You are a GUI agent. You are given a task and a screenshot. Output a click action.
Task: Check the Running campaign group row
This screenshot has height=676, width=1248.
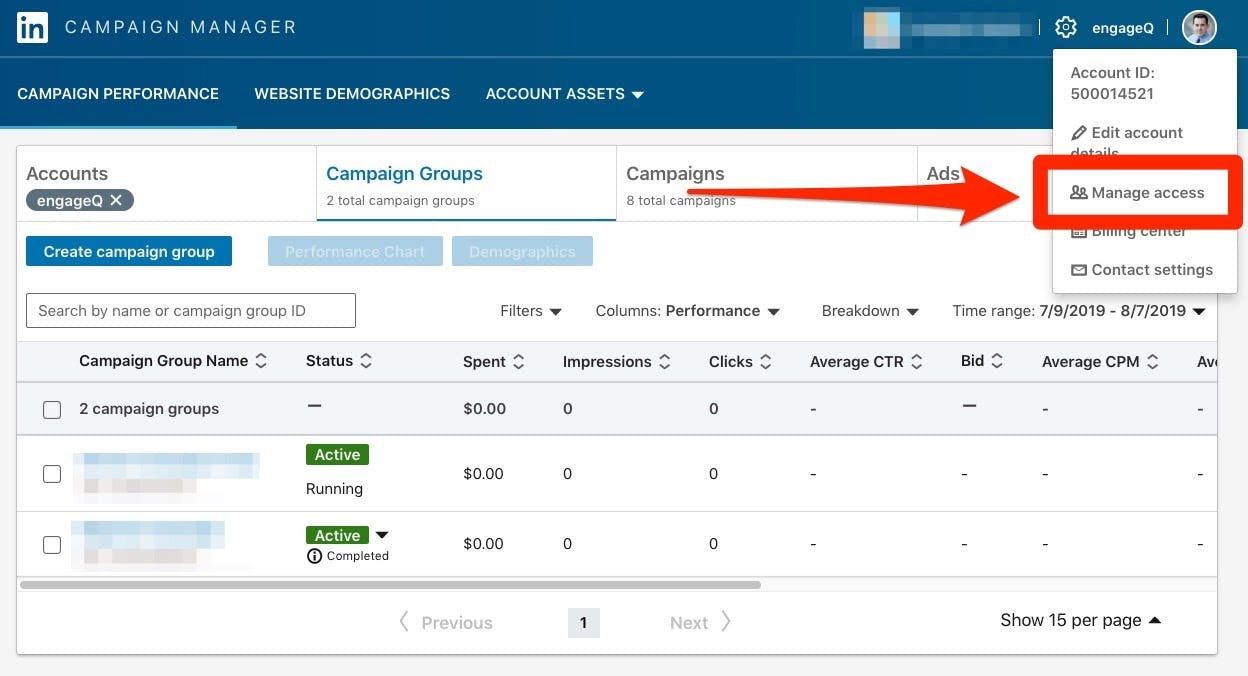click(x=52, y=474)
